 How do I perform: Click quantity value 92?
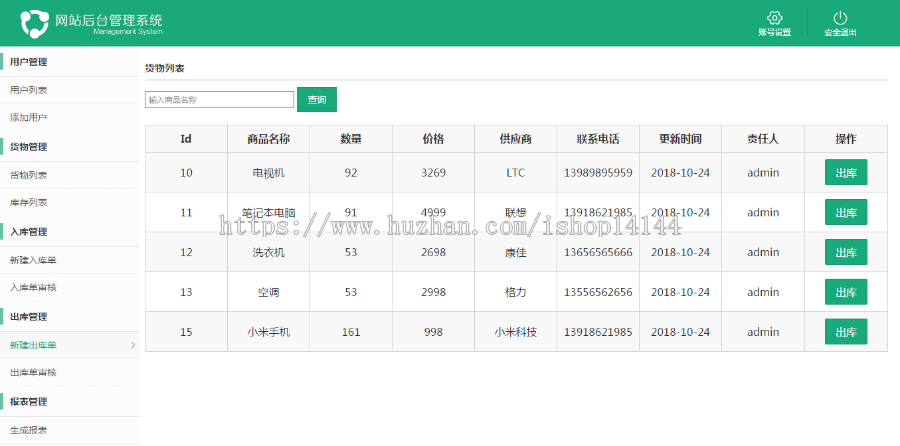tap(351, 172)
